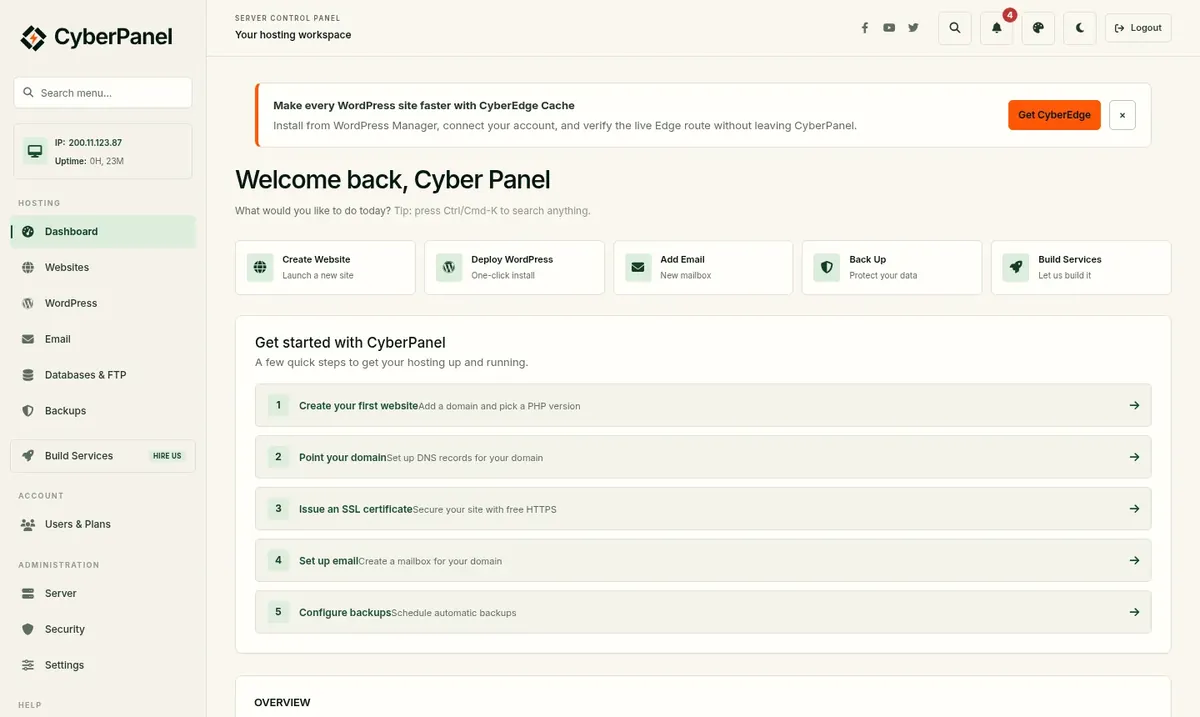
Task: Open the Twitter social icon
Action: point(913,28)
